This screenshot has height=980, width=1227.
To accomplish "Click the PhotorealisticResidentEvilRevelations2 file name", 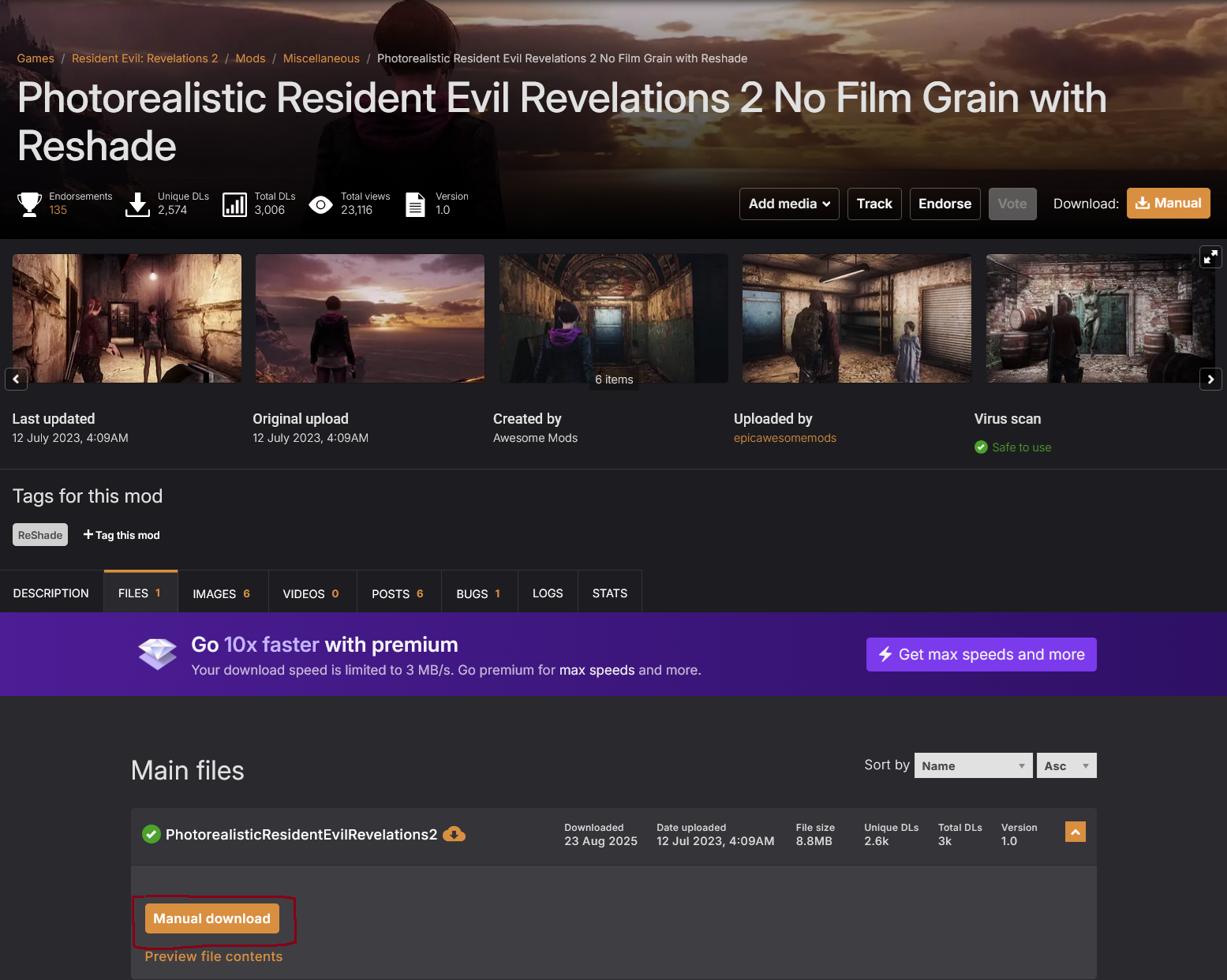I will click(x=301, y=835).
